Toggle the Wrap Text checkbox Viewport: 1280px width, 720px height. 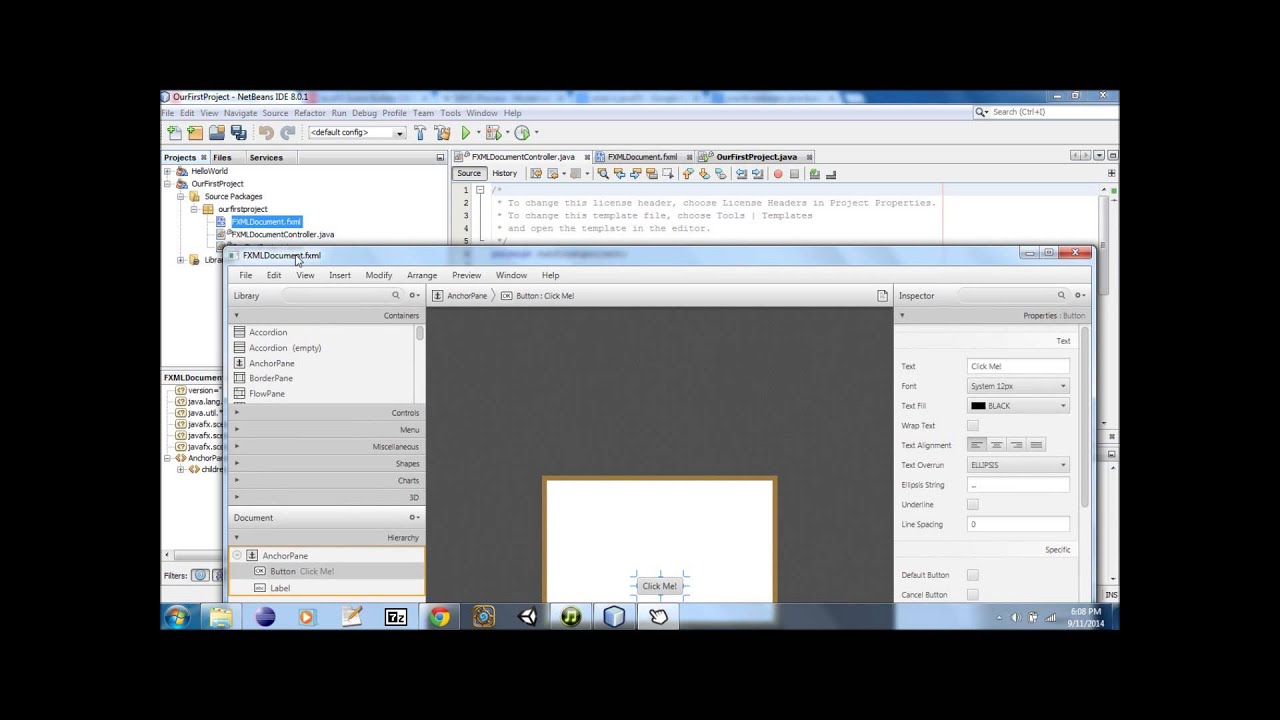tap(972, 425)
